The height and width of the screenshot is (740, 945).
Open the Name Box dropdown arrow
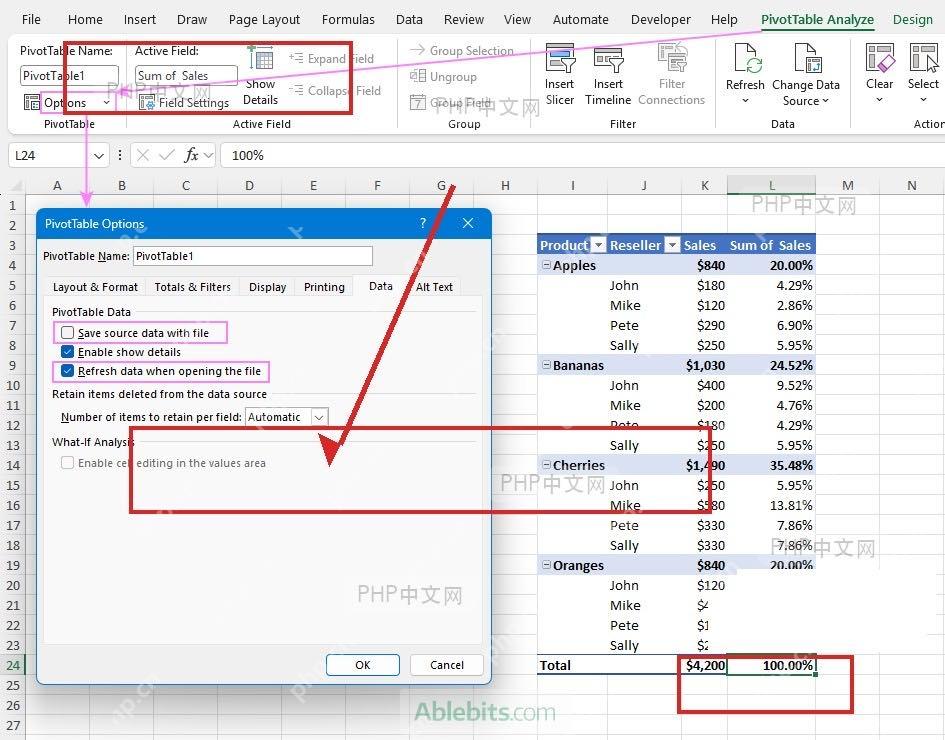pyautogui.click(x=99, y=155)
